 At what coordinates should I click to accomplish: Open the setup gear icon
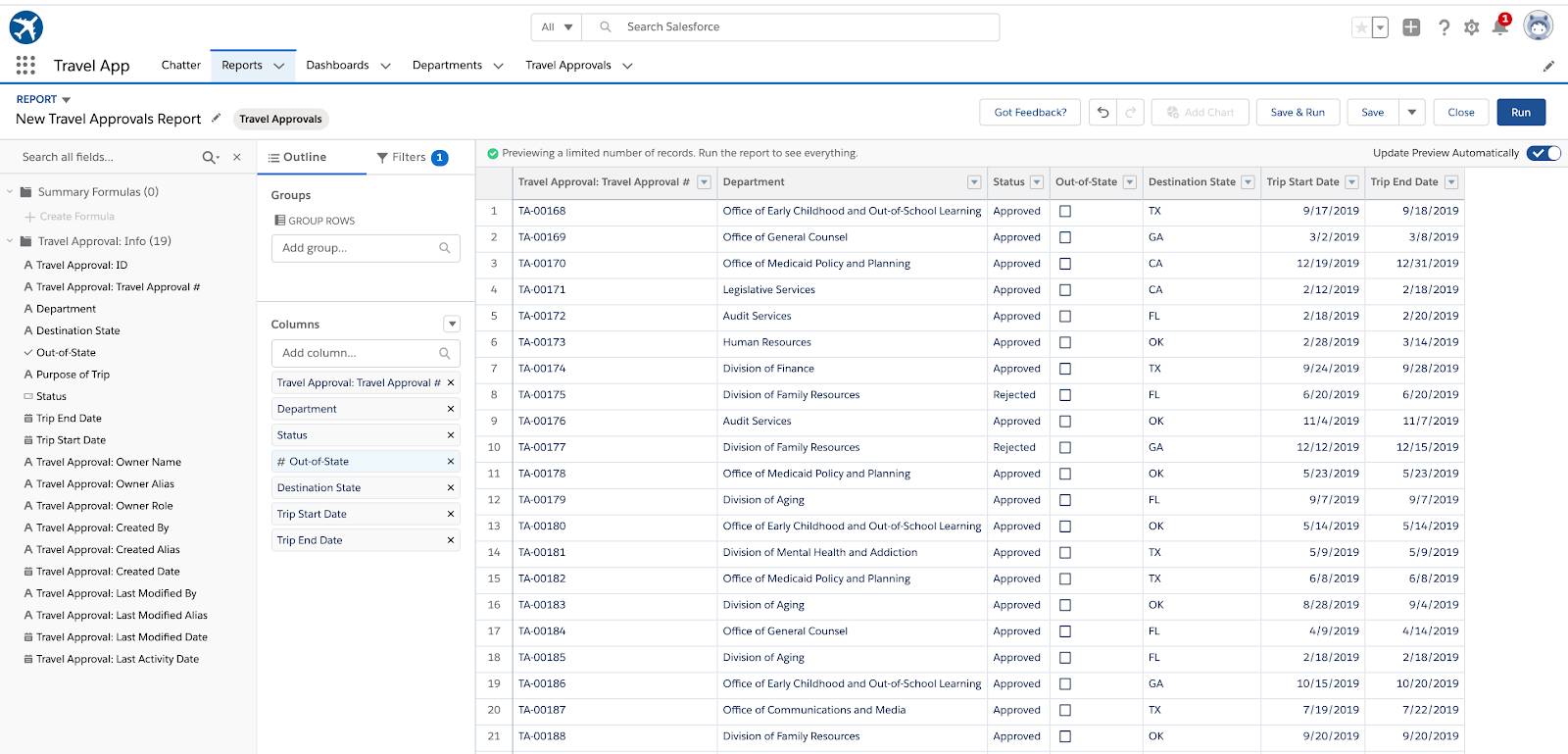pos(1471,27)
